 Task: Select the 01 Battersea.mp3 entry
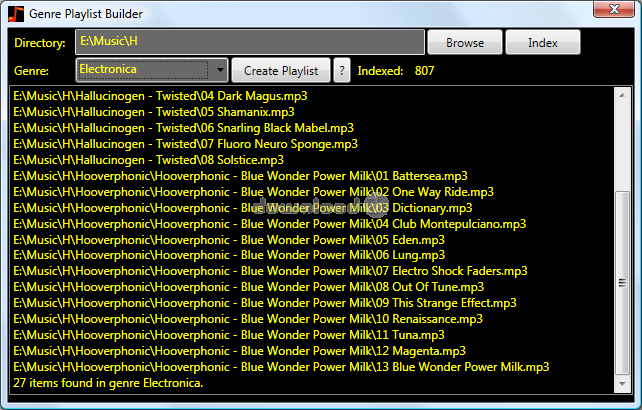click(x=240, y=176)
